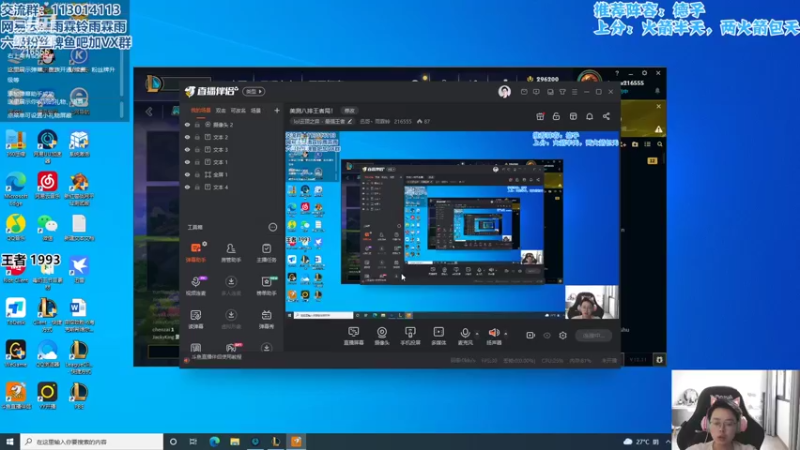Viewport: 800px width, 450px height.
Task: Open the Windows Start menu
Action: pos(10,441)
